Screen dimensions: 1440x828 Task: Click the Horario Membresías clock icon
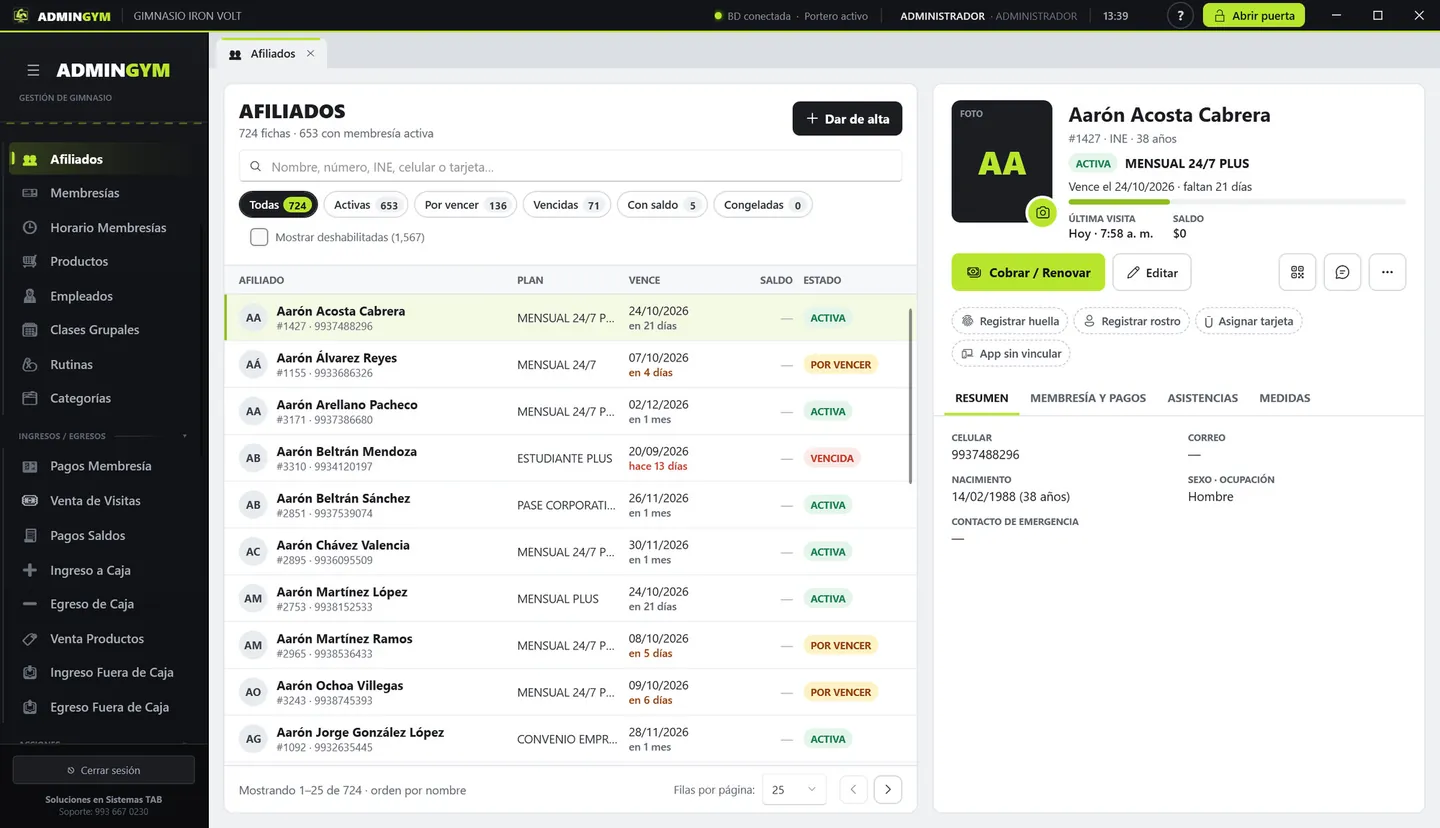coord(30,228)
